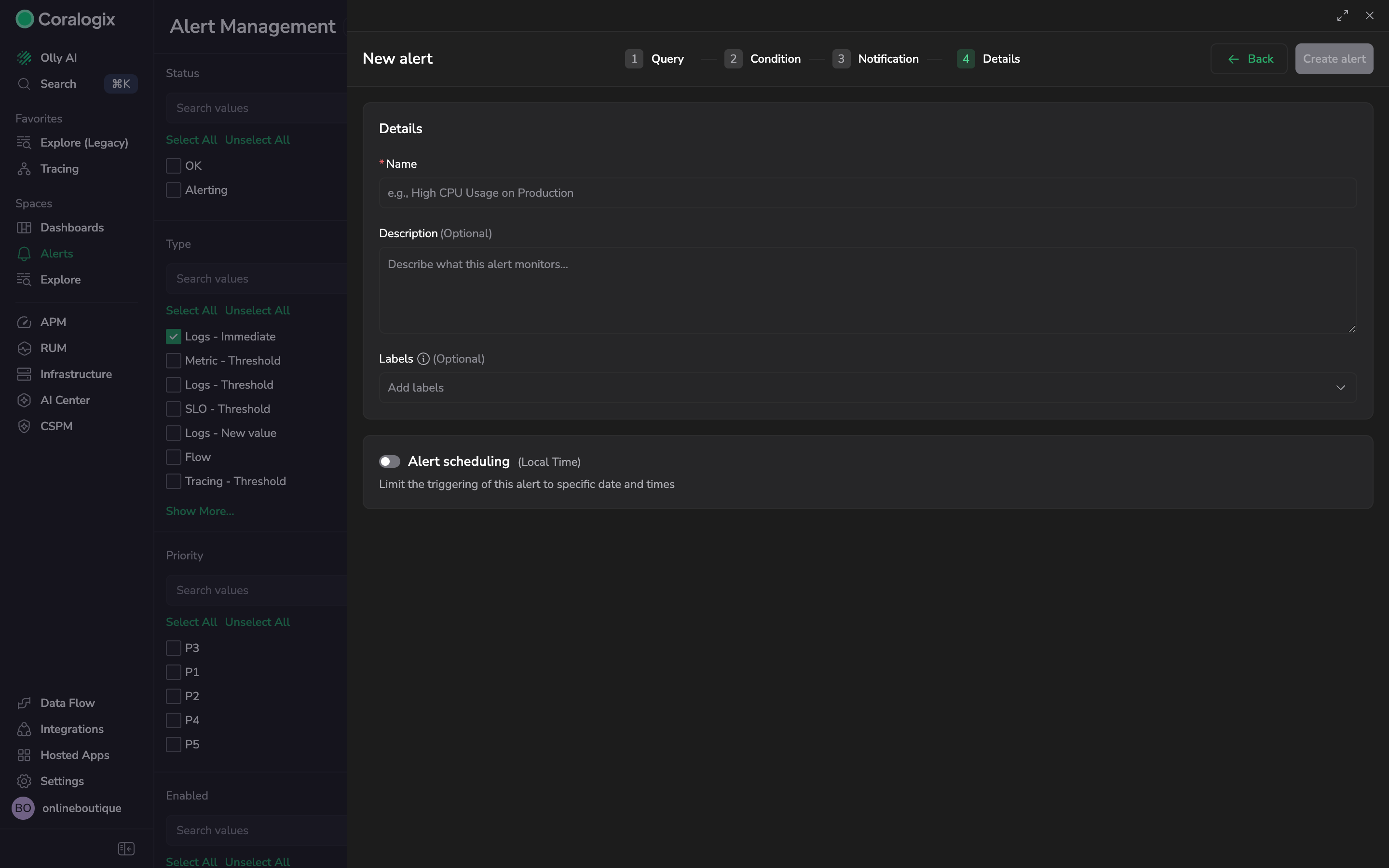Check the P2 priority checkbox
The height and width of the screenshot is (868, 1389).
[173, 696]
